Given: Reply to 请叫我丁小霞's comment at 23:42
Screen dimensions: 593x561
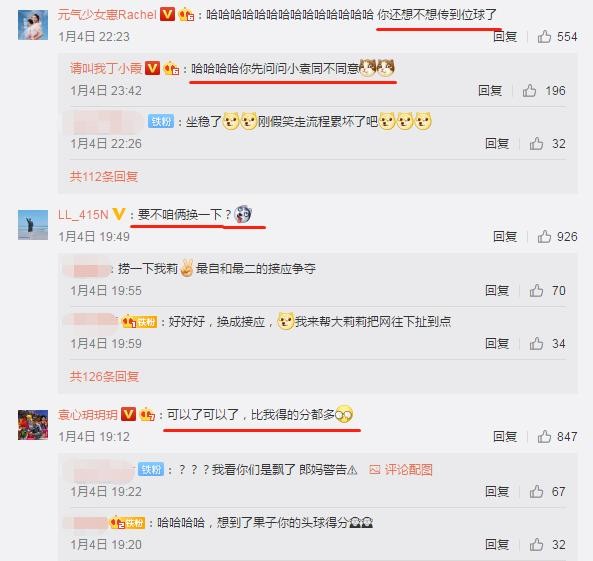Looking at the screenshot, I should click(x=490, y=91).
